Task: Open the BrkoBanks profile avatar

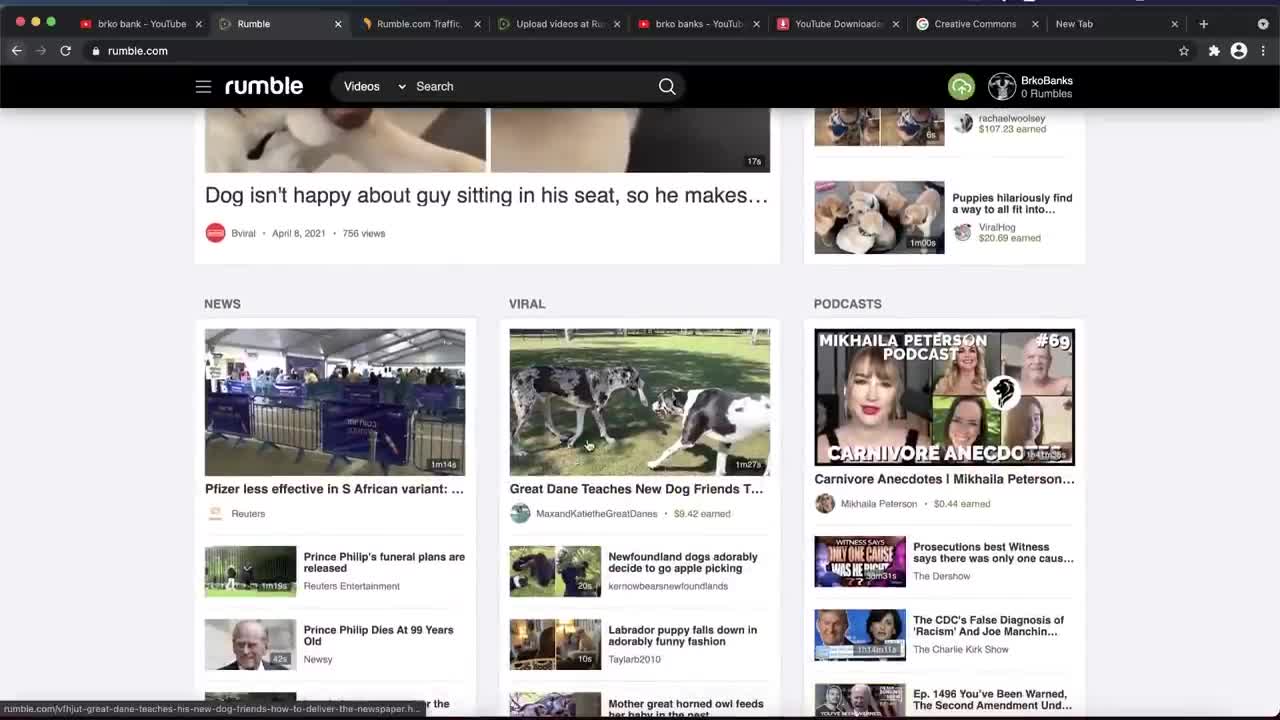Action: pyautogui.click(x=1002, y=87)
